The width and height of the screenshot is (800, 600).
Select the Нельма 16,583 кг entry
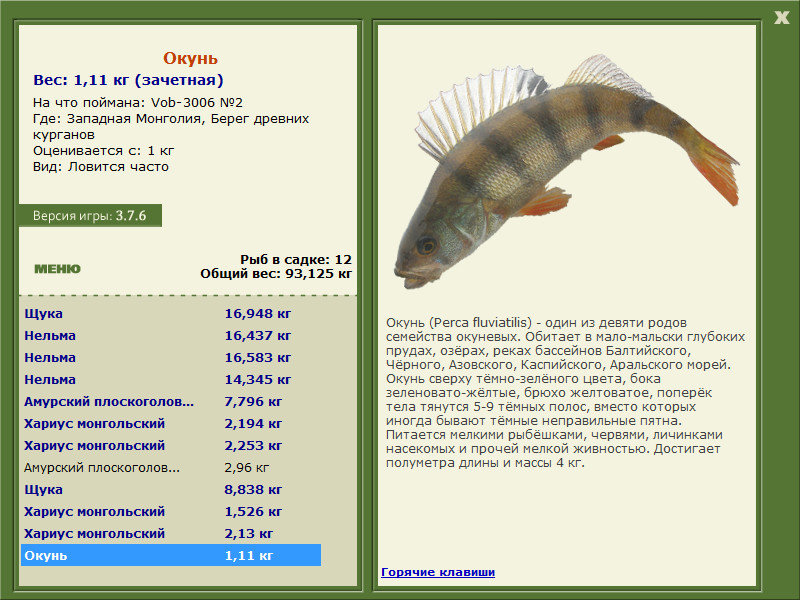click(171, 358)
